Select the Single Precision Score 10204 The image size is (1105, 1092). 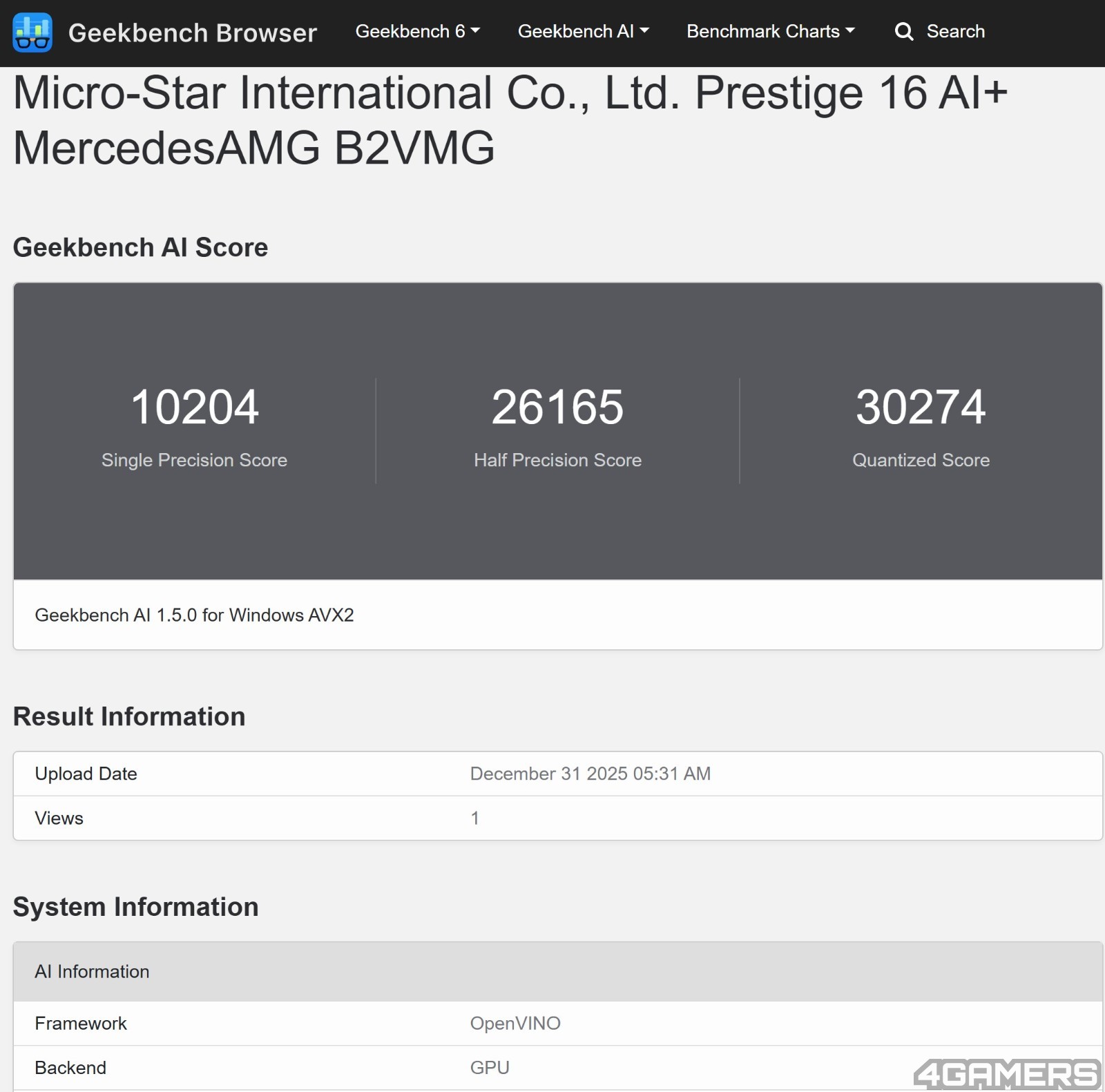pyautogui.click(x=194, y=407)
